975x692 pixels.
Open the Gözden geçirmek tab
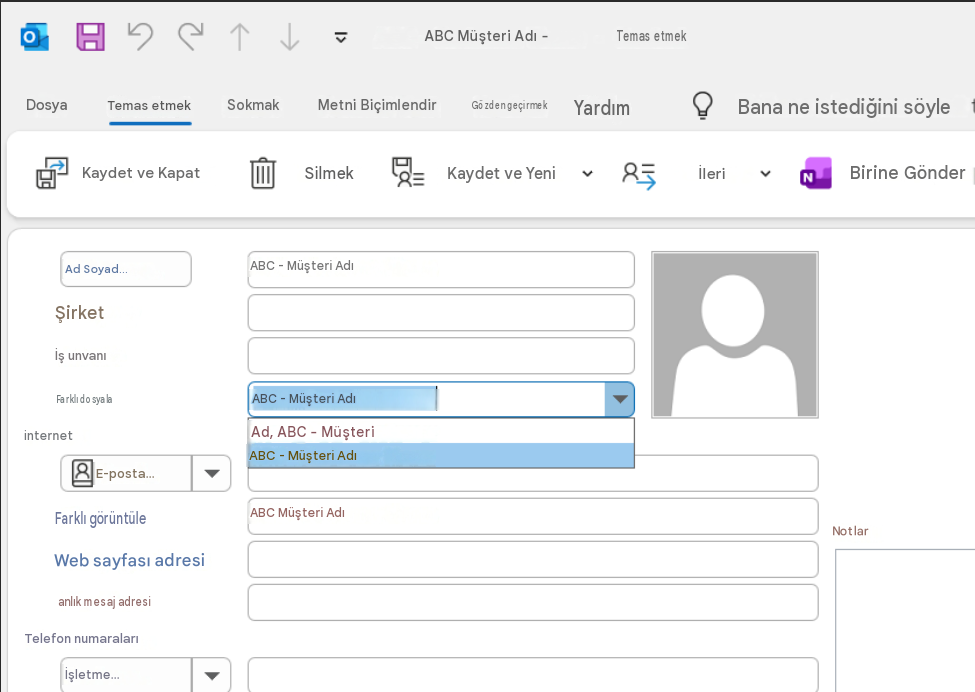pyautogui.click(x=509, y=105)
